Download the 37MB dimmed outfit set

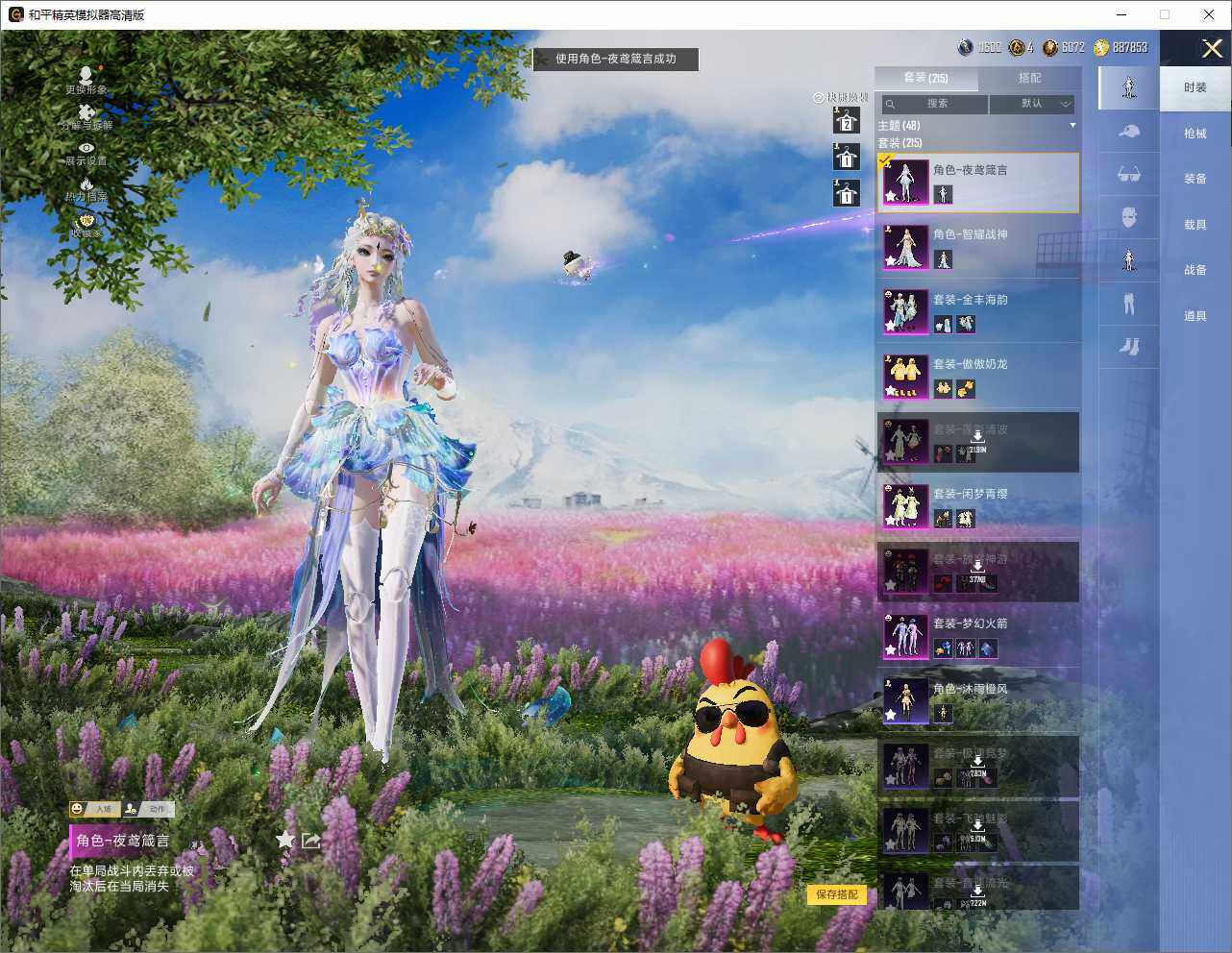pyautogui.click(x=977, y=573)
